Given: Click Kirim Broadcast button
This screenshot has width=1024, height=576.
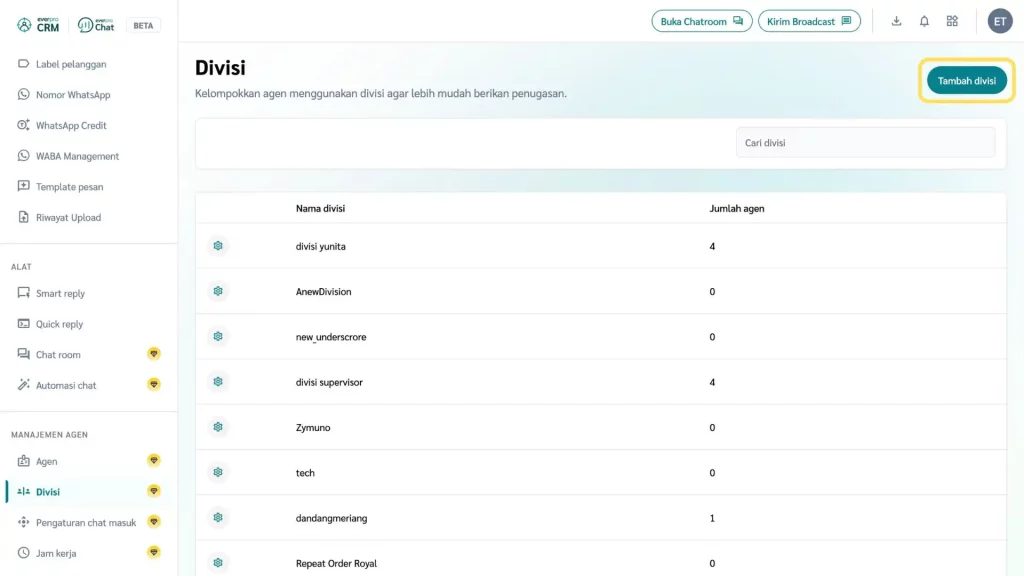Looking at the screenshot, I should (808, 21).
